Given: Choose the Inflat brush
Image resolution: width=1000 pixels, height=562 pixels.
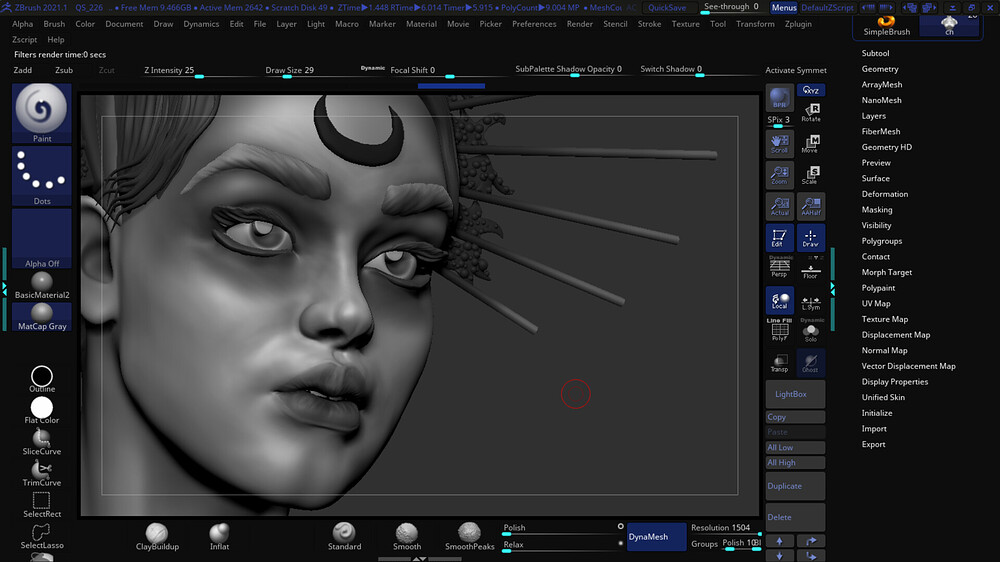Looking at the screenshot, I should point(219,534).
